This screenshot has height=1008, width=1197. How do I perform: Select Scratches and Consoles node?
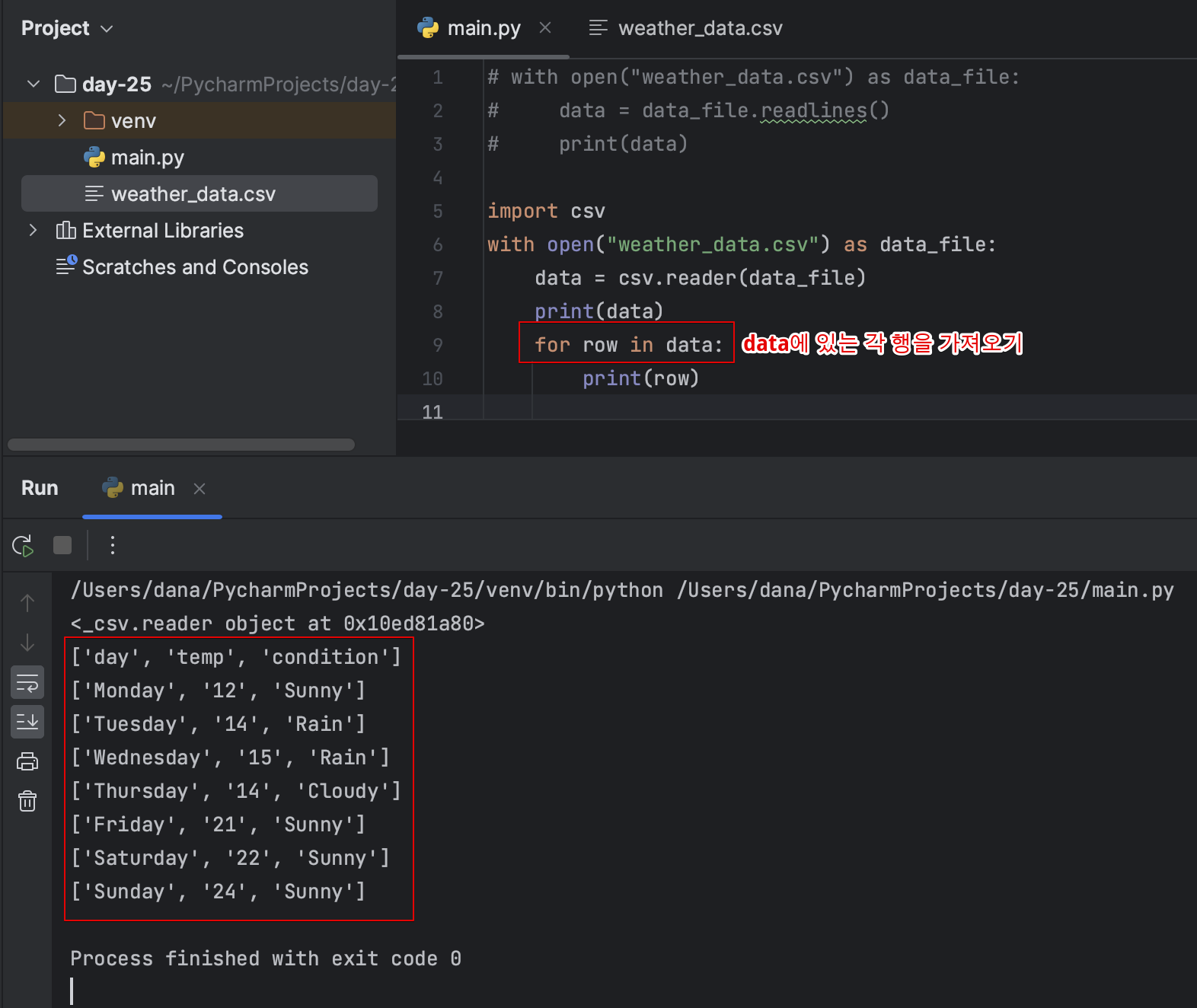pyautogui.click(x=195, y=267)
